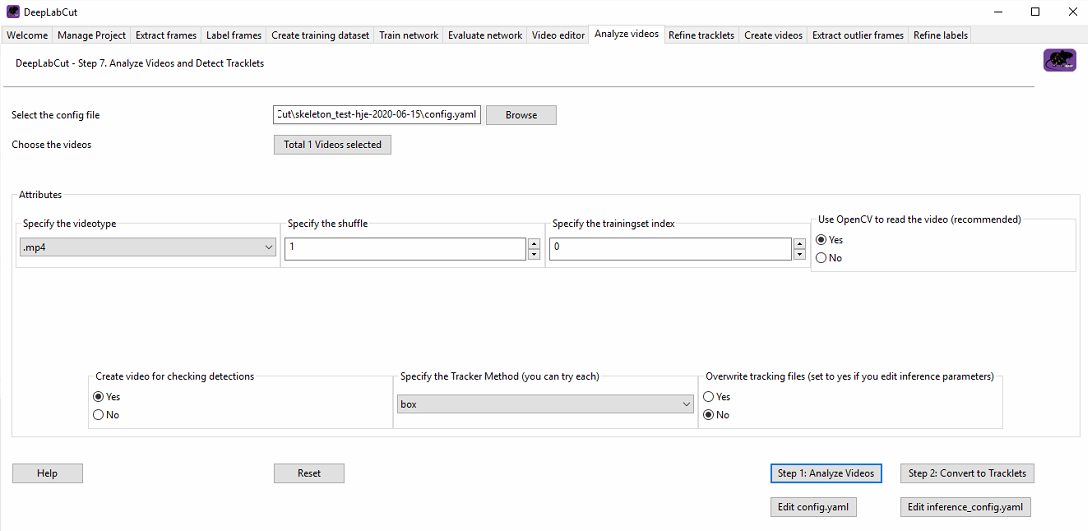1088x531 pixels.
Task: Switch to the Create videos tab
Action: [x=773, y=35]
